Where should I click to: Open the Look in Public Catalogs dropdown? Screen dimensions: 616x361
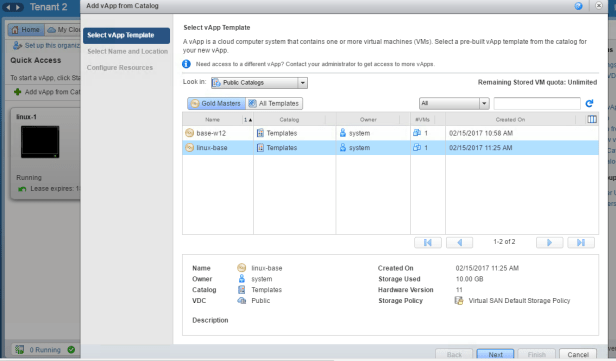click(259, 83)
